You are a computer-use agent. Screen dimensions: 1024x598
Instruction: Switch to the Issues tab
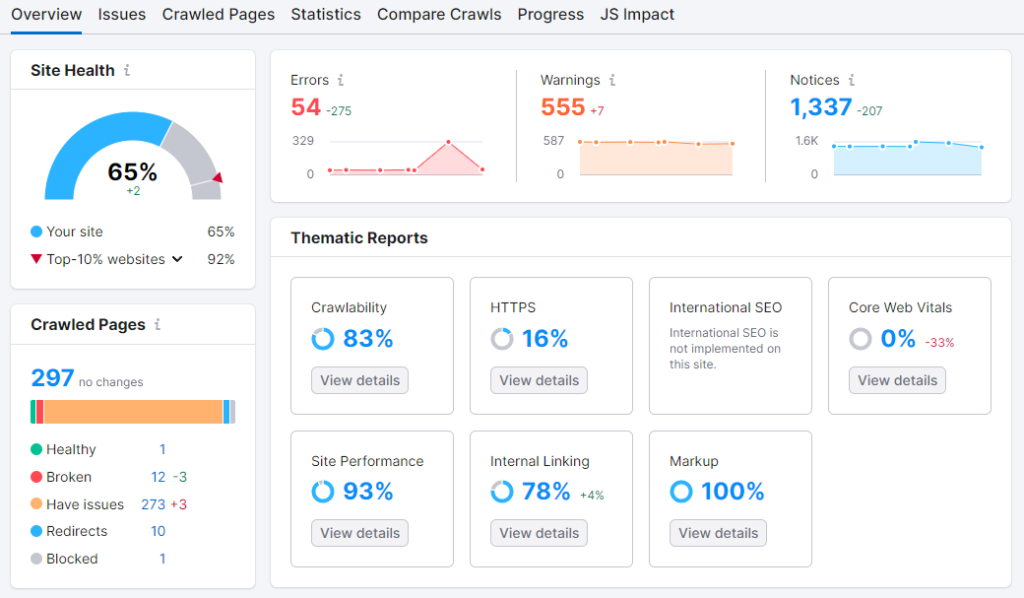pos(121,14)
